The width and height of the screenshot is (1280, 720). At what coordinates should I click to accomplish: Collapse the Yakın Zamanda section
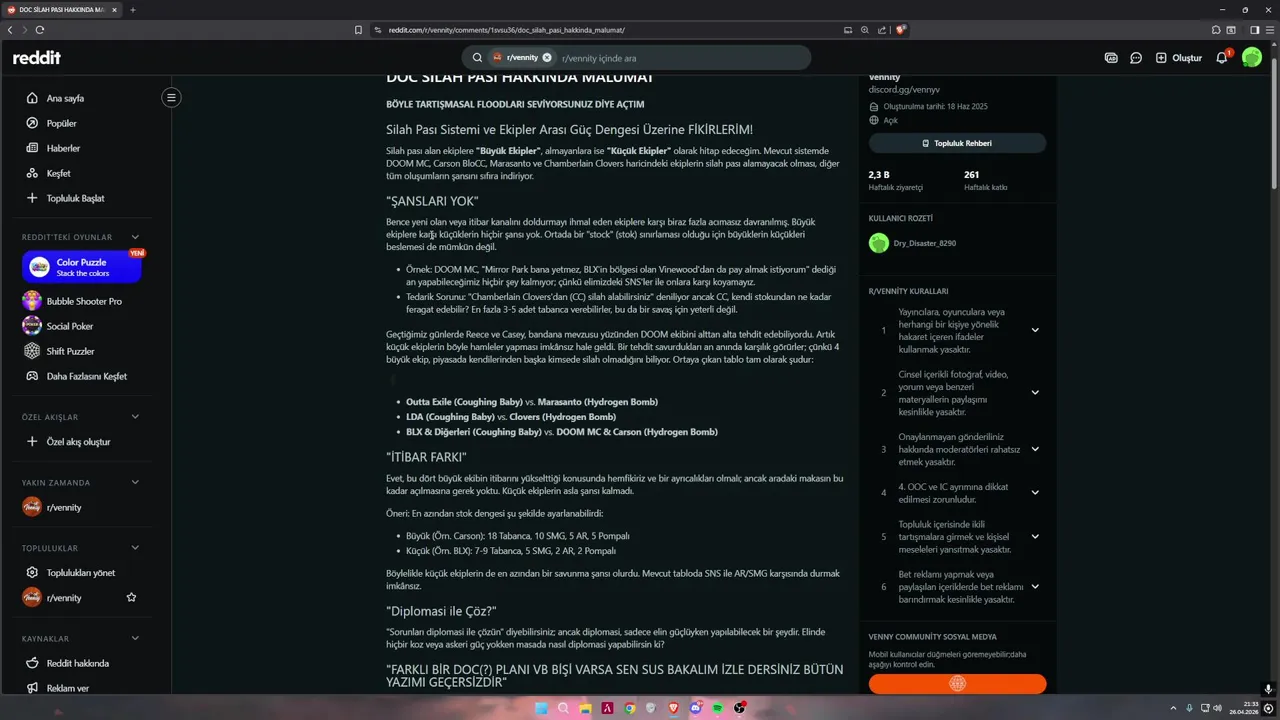click(x=135, y=482)
